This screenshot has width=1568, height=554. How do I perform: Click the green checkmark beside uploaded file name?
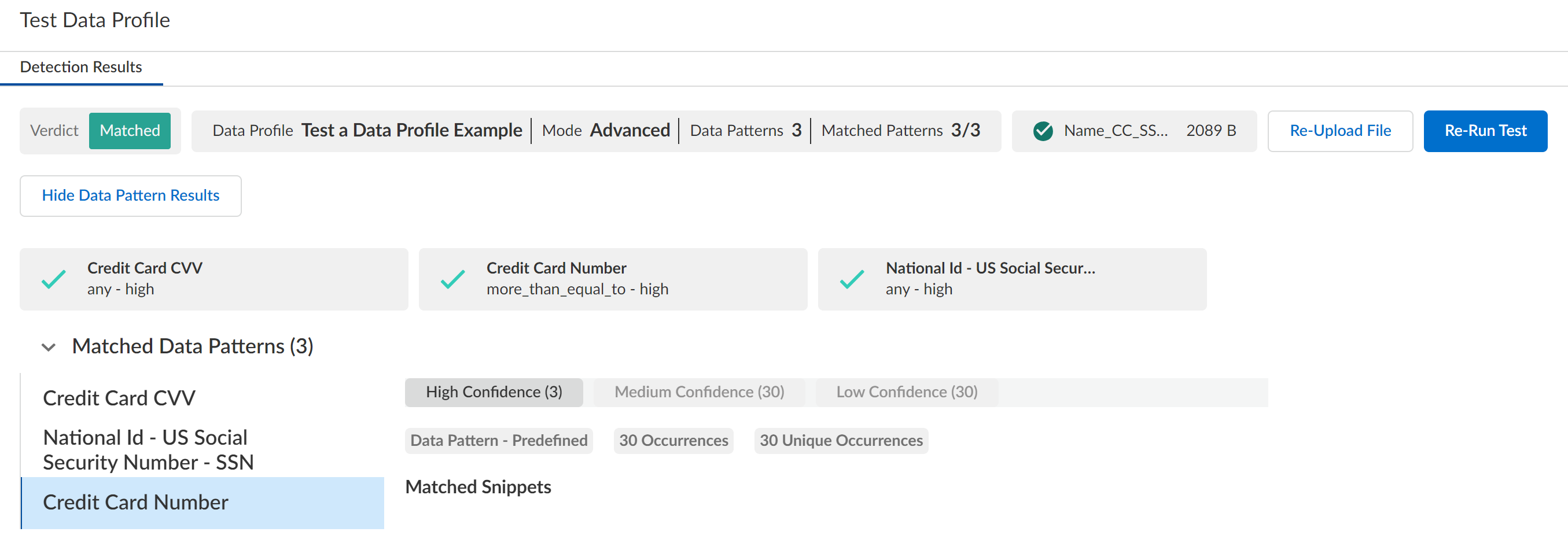click(x=1043, y=131)
